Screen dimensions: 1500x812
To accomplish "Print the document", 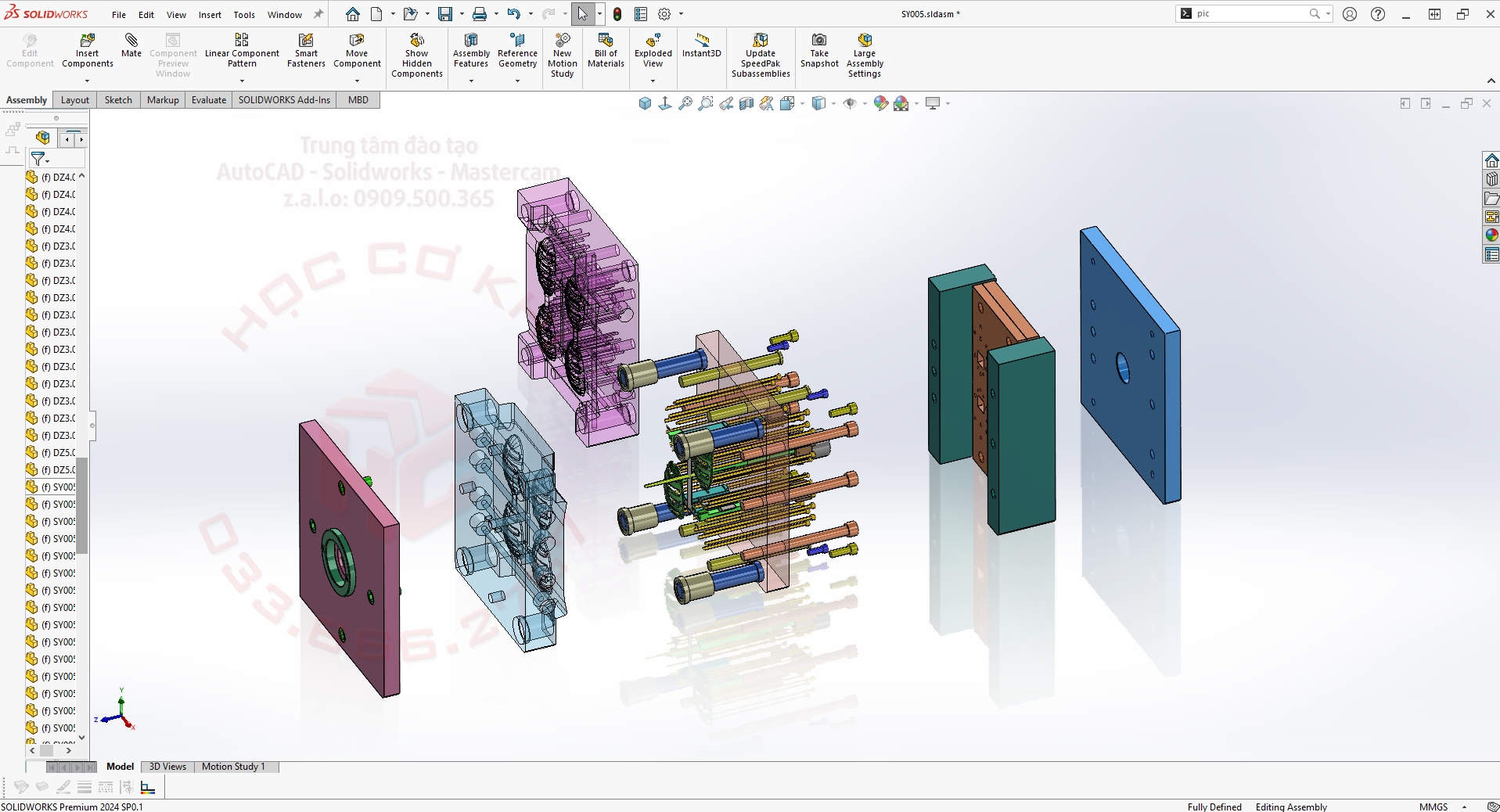I will click(480, 14).
